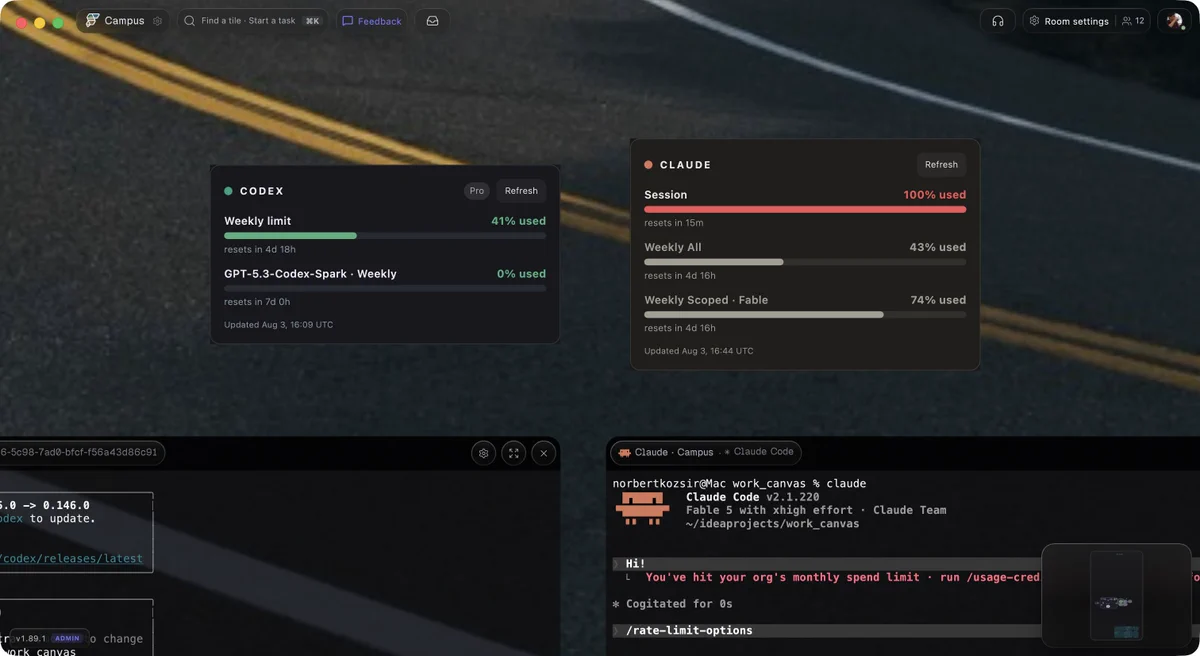
Task: Close the Codex terminal tile
Action: click(543, 453)
